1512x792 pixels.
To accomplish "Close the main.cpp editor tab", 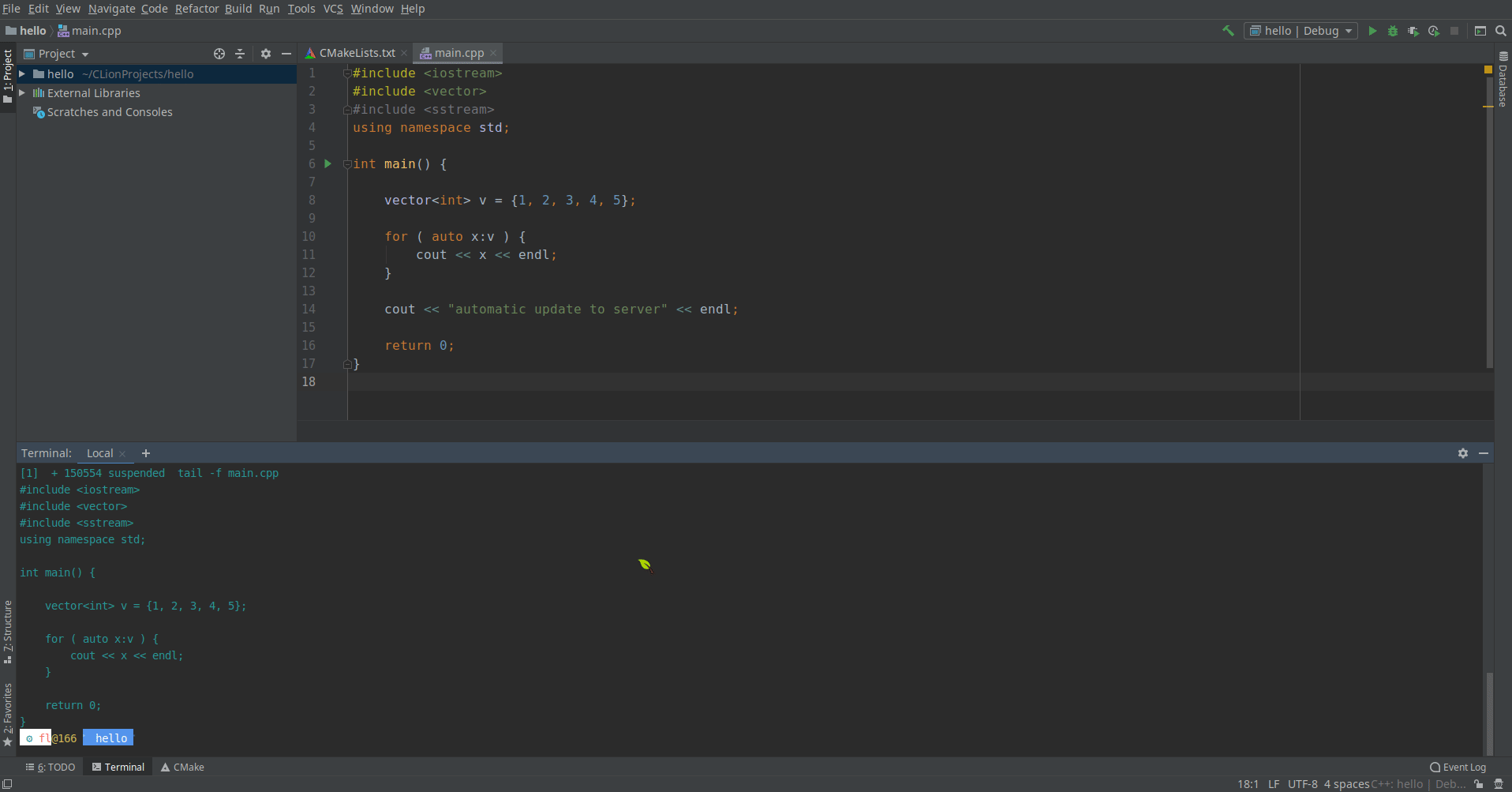I will pyautogui.click(x=493, y=53).
